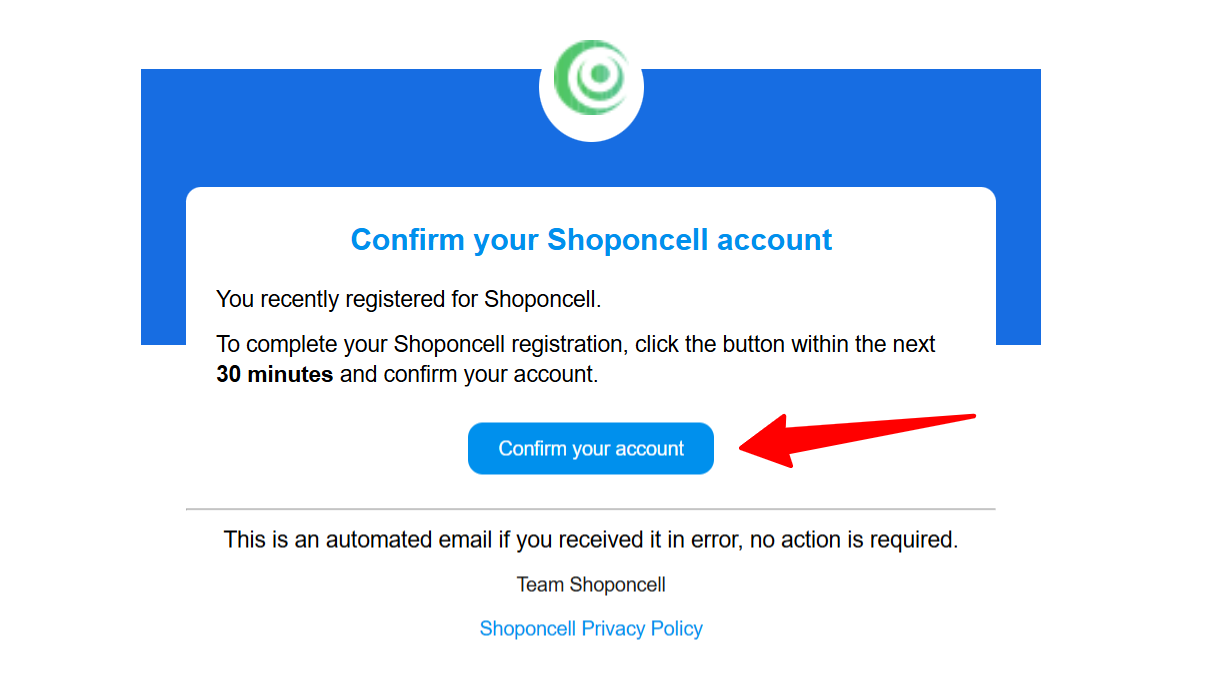Click the horizontal divider line above the disclaimer
The height and width of the screenshot is (688, 1207).
(x=591, y=509)
